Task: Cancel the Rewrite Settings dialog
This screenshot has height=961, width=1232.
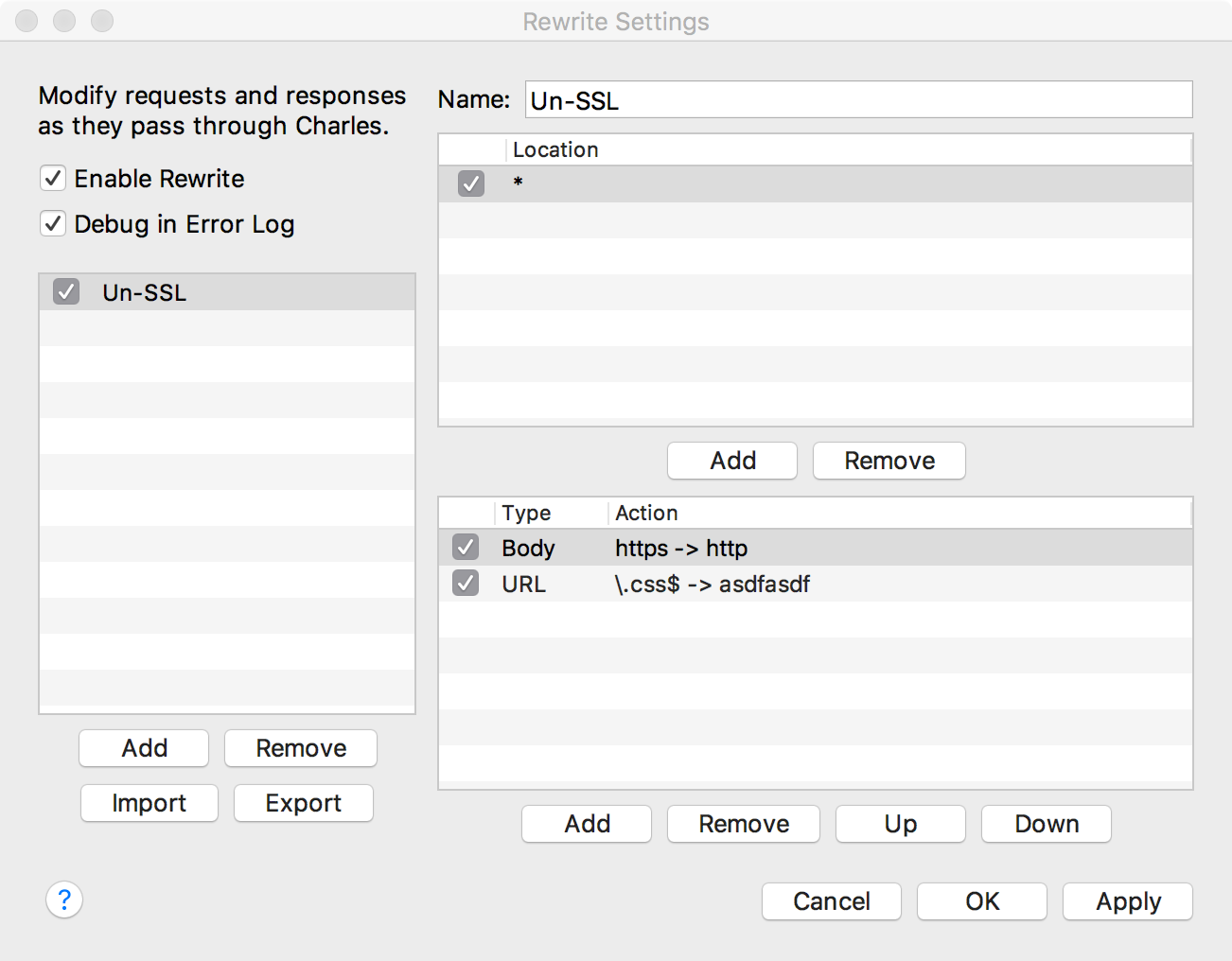Action: click(x=831, y=901)
